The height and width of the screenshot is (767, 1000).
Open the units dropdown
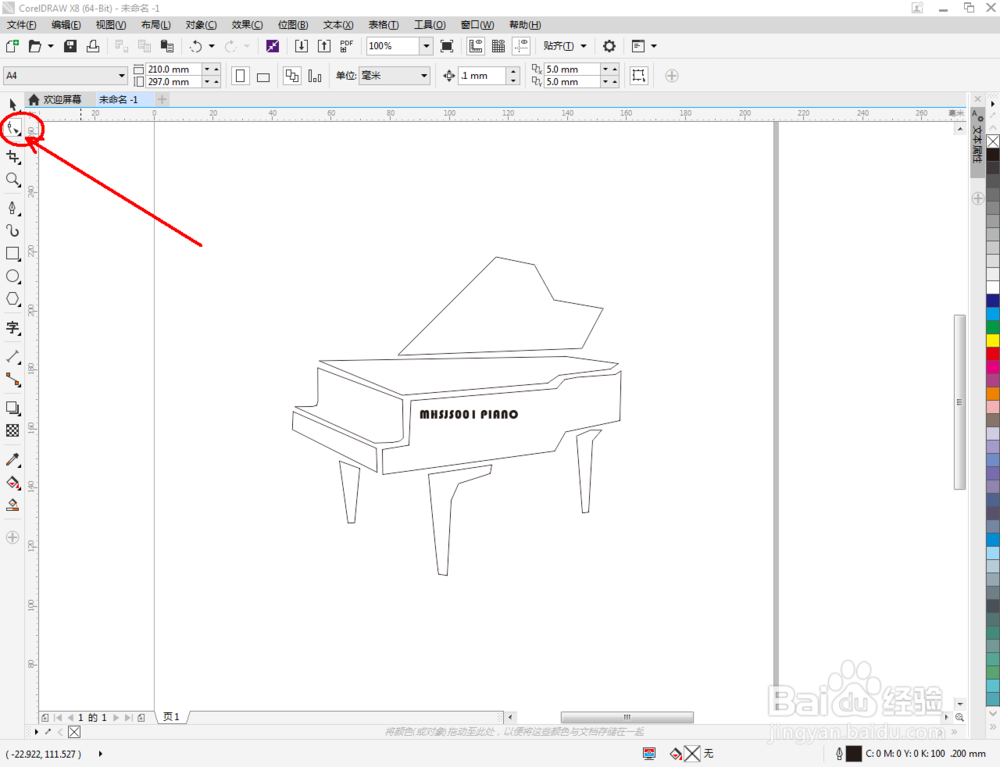click(x=423, y=76)
